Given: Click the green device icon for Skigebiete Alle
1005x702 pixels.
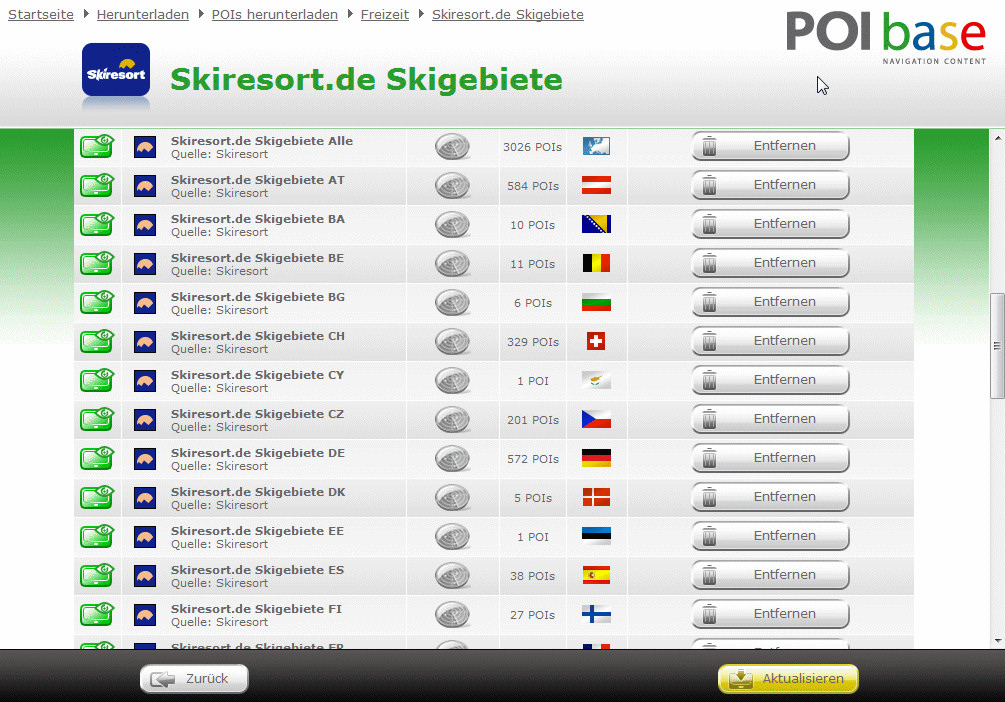Looking at the screenshot, I should (x=97, y=147).
